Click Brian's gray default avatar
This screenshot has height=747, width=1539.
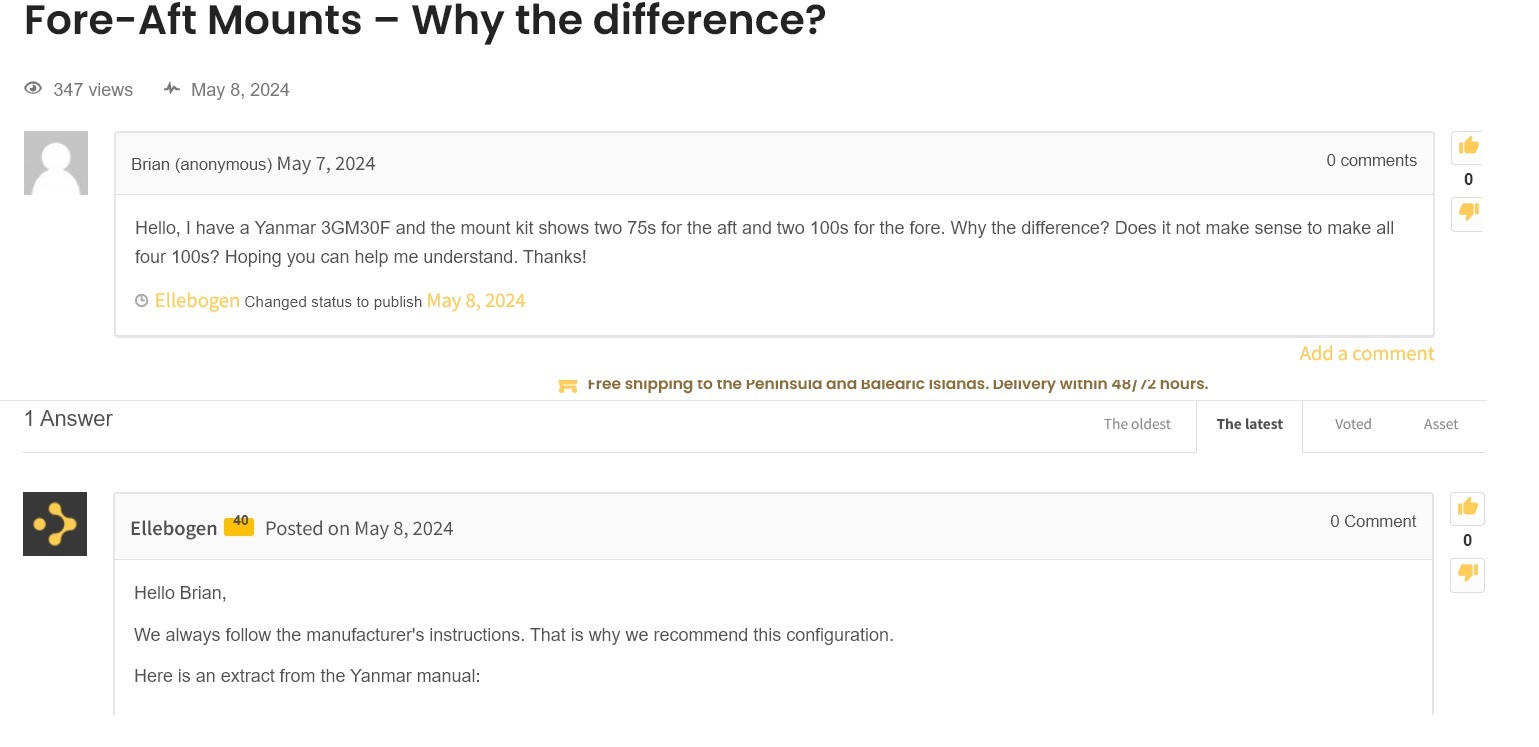tap(56, 163)
